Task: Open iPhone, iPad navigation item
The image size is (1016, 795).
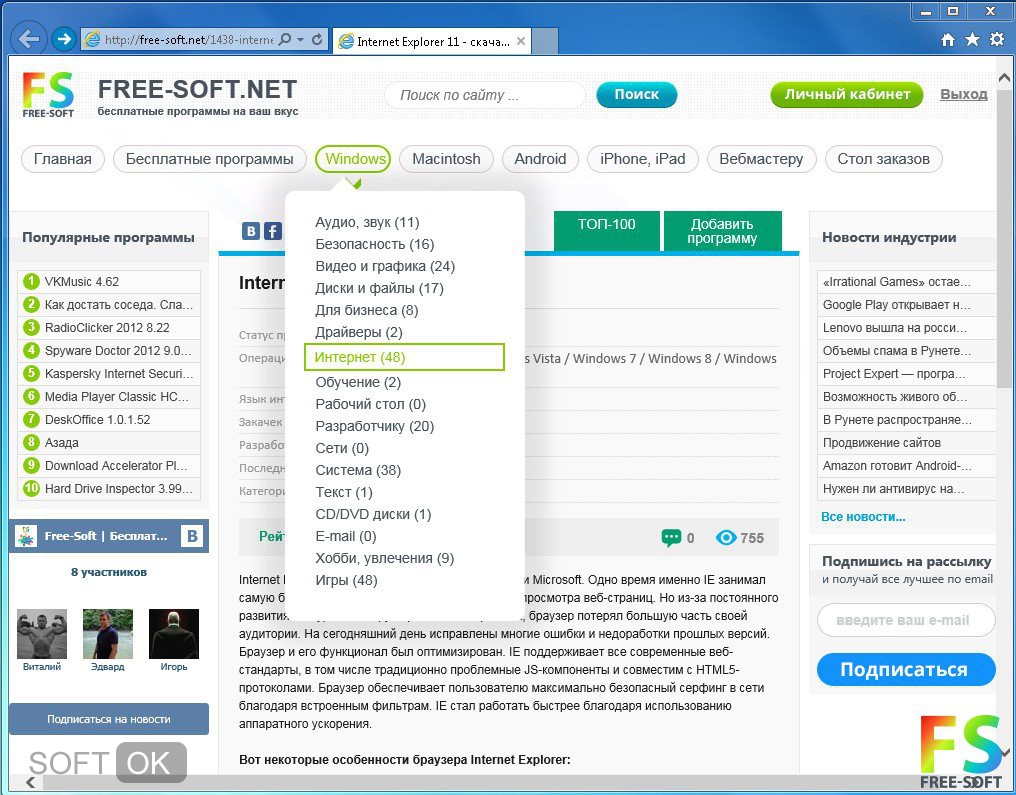Action: click(x=643, y=159)
